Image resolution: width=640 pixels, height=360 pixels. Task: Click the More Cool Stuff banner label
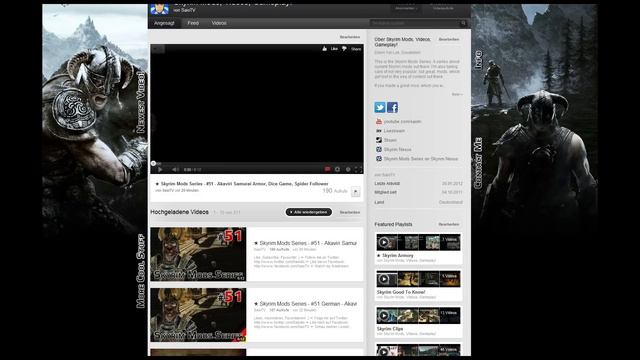pyautogui.click(x=141, y=271)
